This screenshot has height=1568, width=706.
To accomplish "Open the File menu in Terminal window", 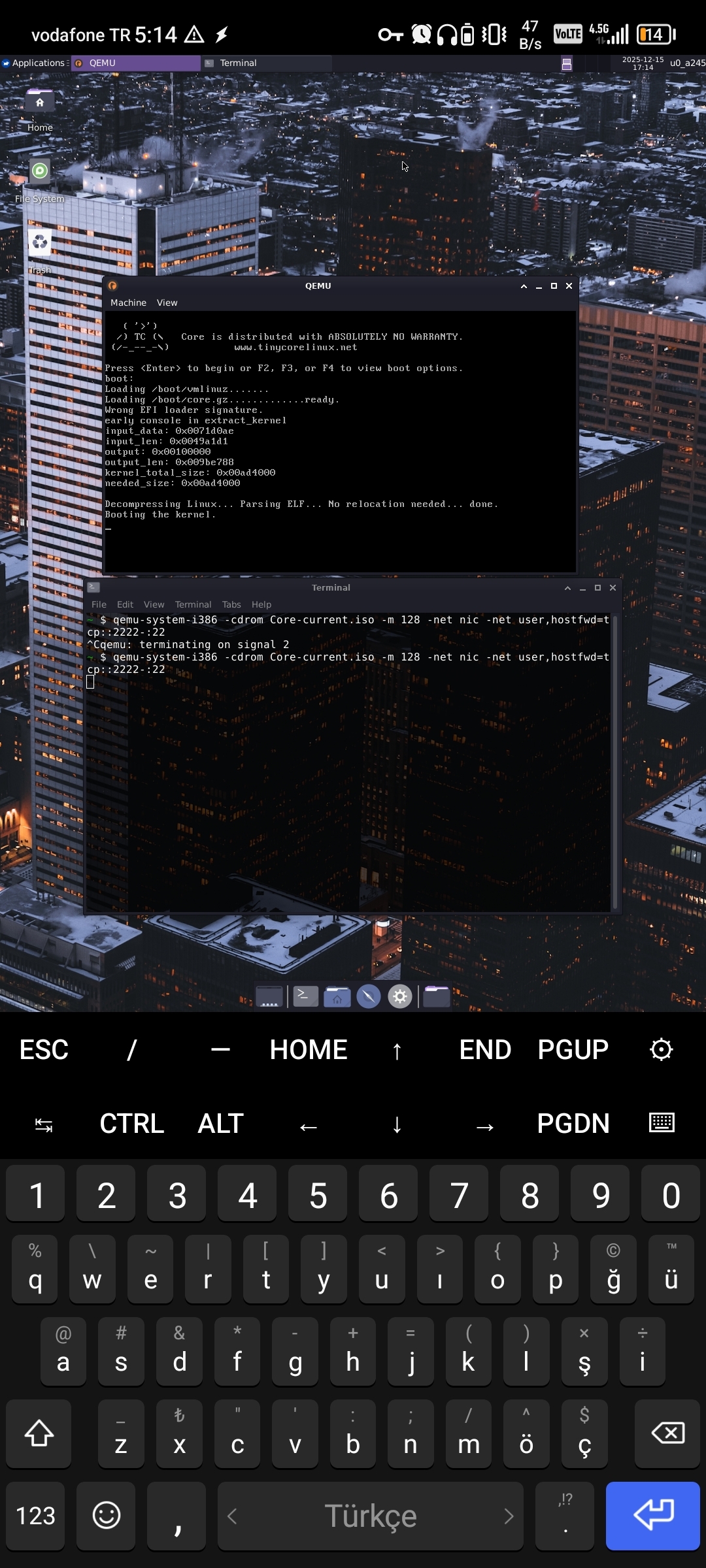I will point(99,604).
